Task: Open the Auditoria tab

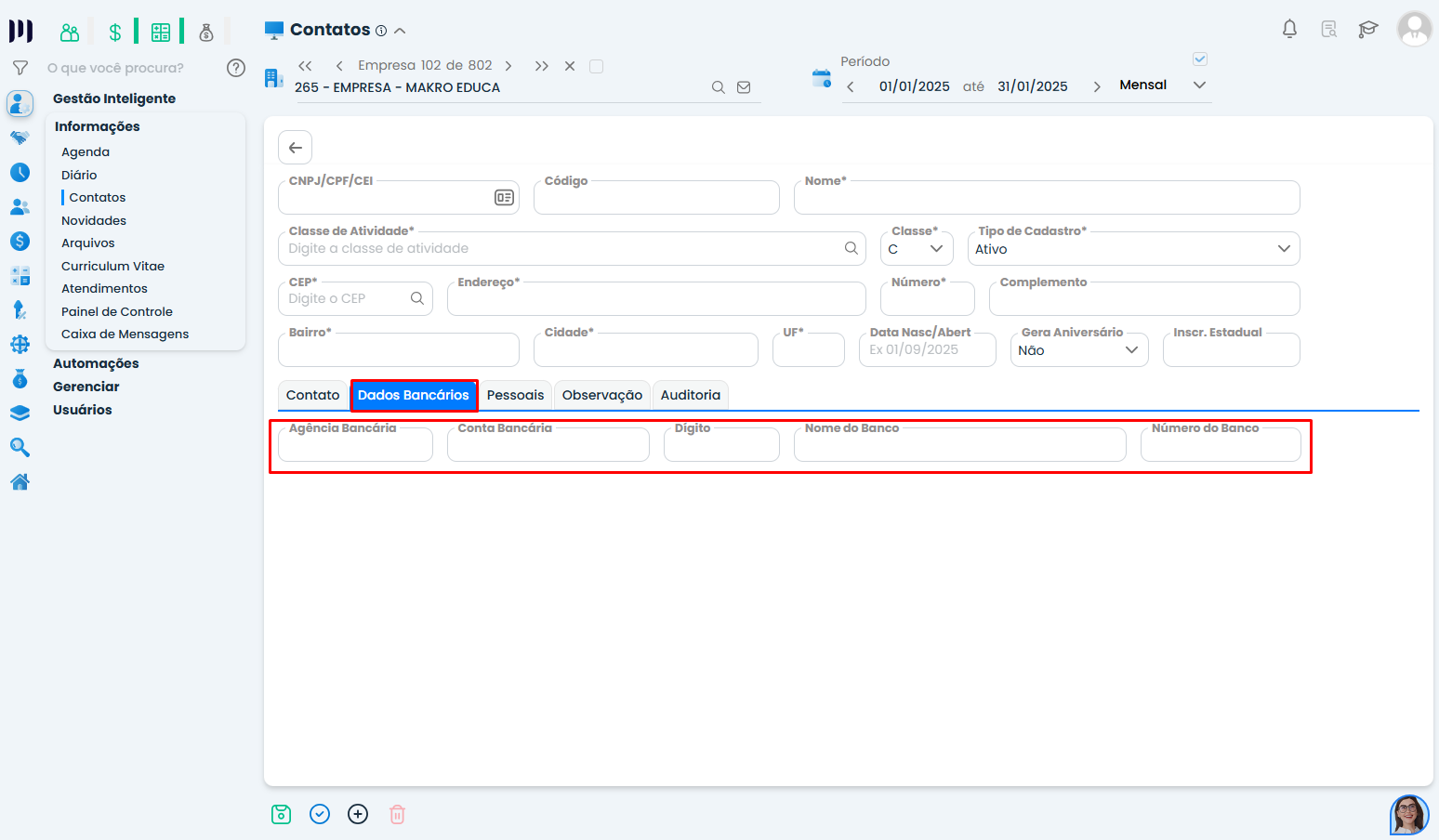Action: point(690,395)
